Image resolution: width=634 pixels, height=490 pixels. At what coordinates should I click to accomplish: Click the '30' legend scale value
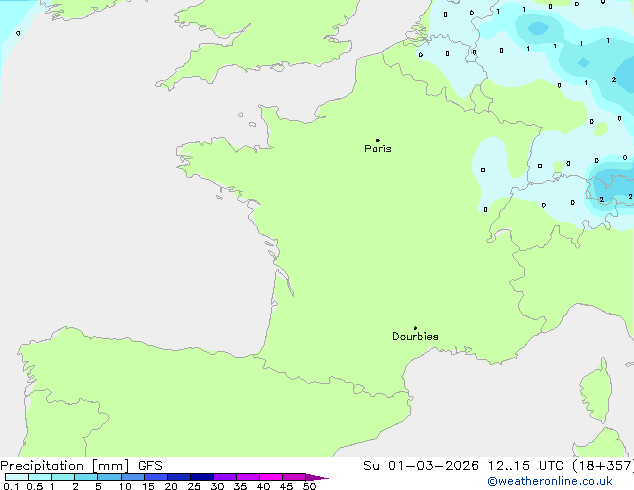coord(217,486)
